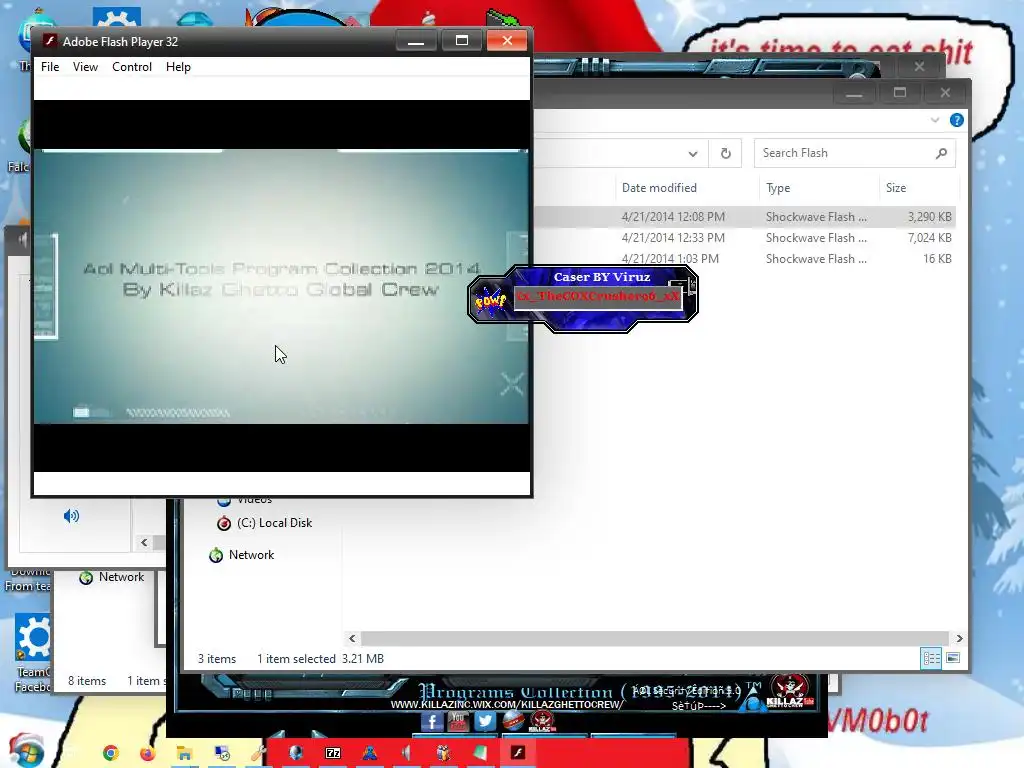Click the red username field in Caser widget
This screenshot has width=1024, height=768.
[x=598, y=296]
